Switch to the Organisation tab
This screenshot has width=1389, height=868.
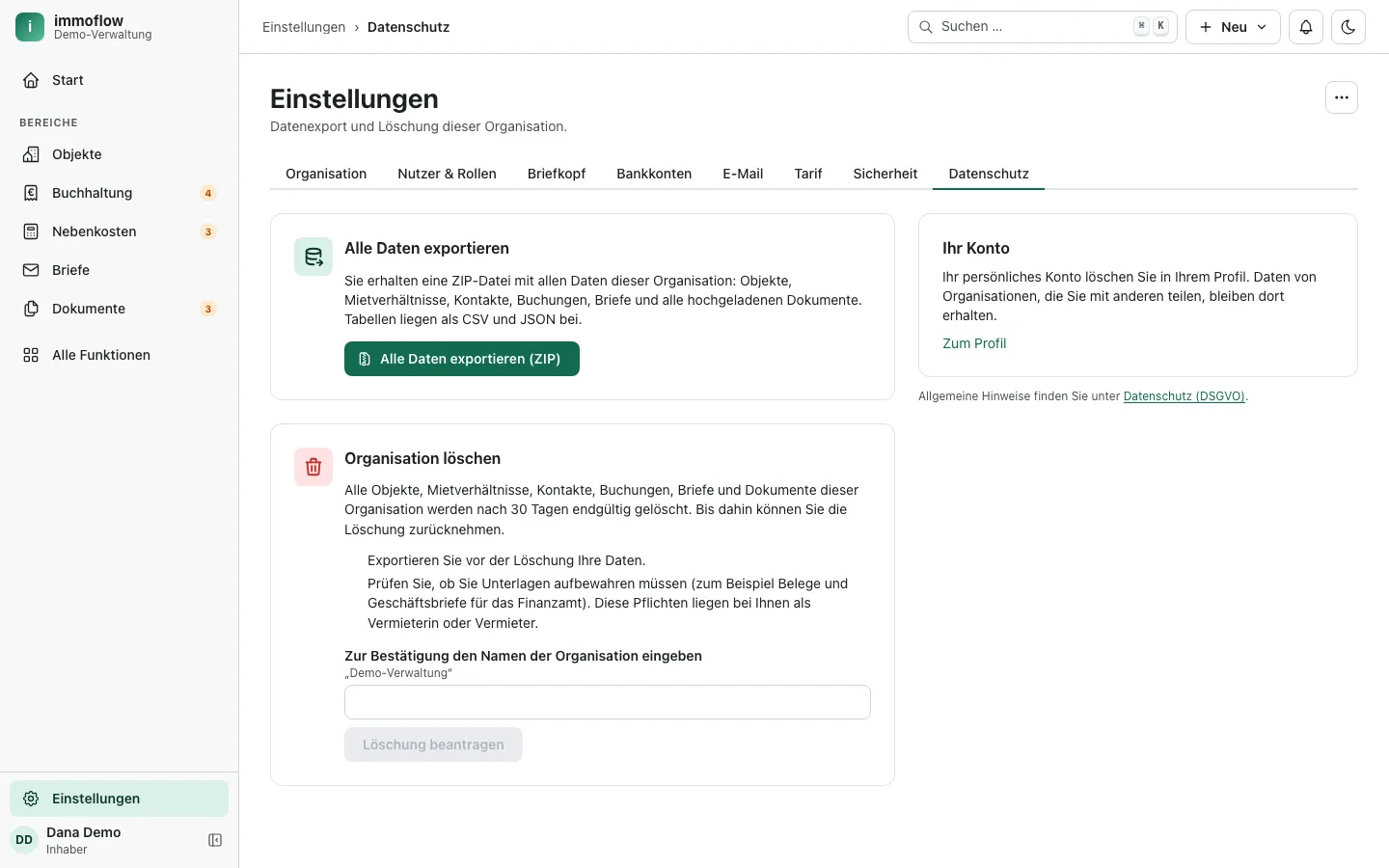(326, 174)
